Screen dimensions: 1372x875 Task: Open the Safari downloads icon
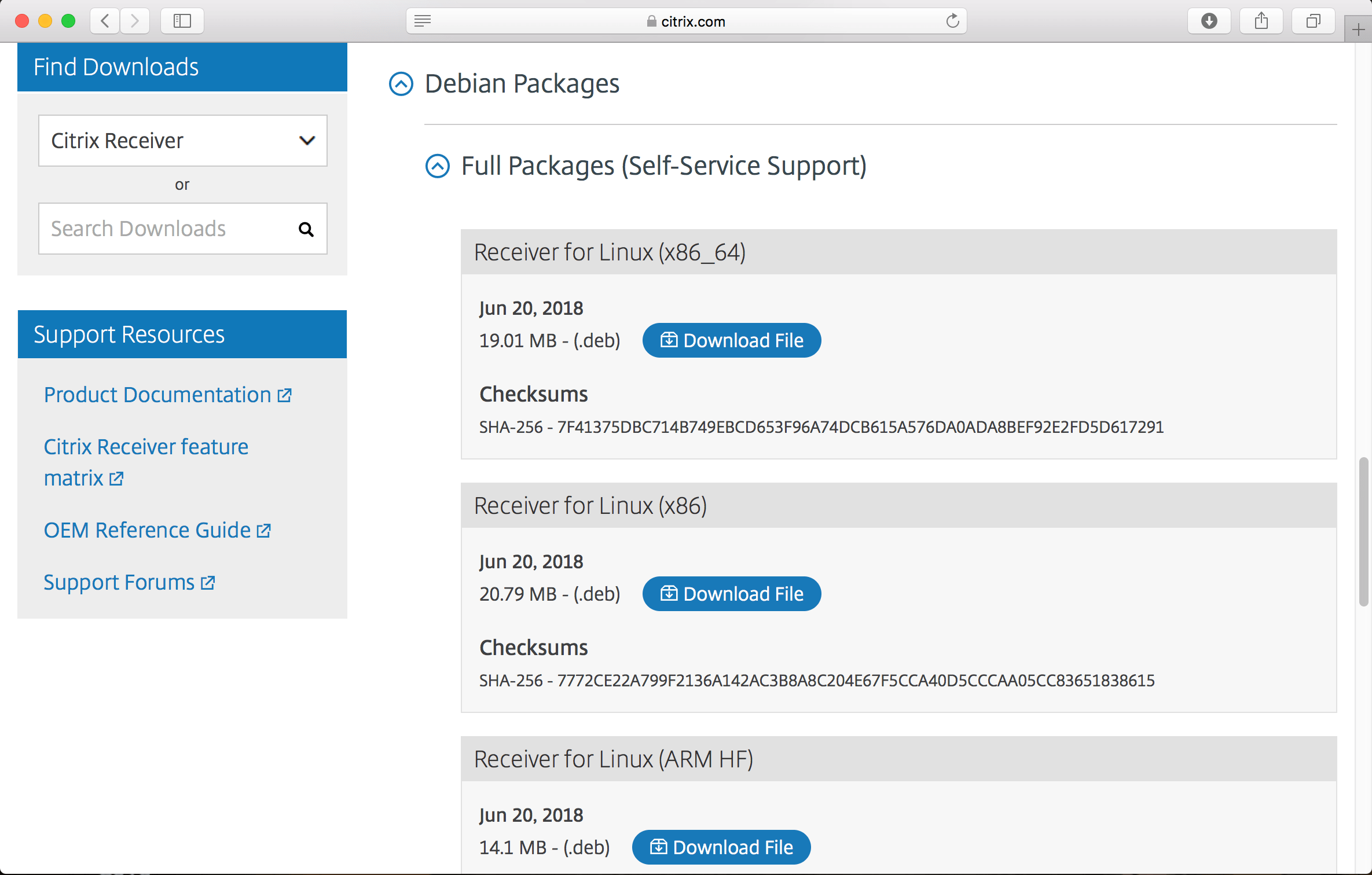pyautogui.click(x=1209, y=21)
